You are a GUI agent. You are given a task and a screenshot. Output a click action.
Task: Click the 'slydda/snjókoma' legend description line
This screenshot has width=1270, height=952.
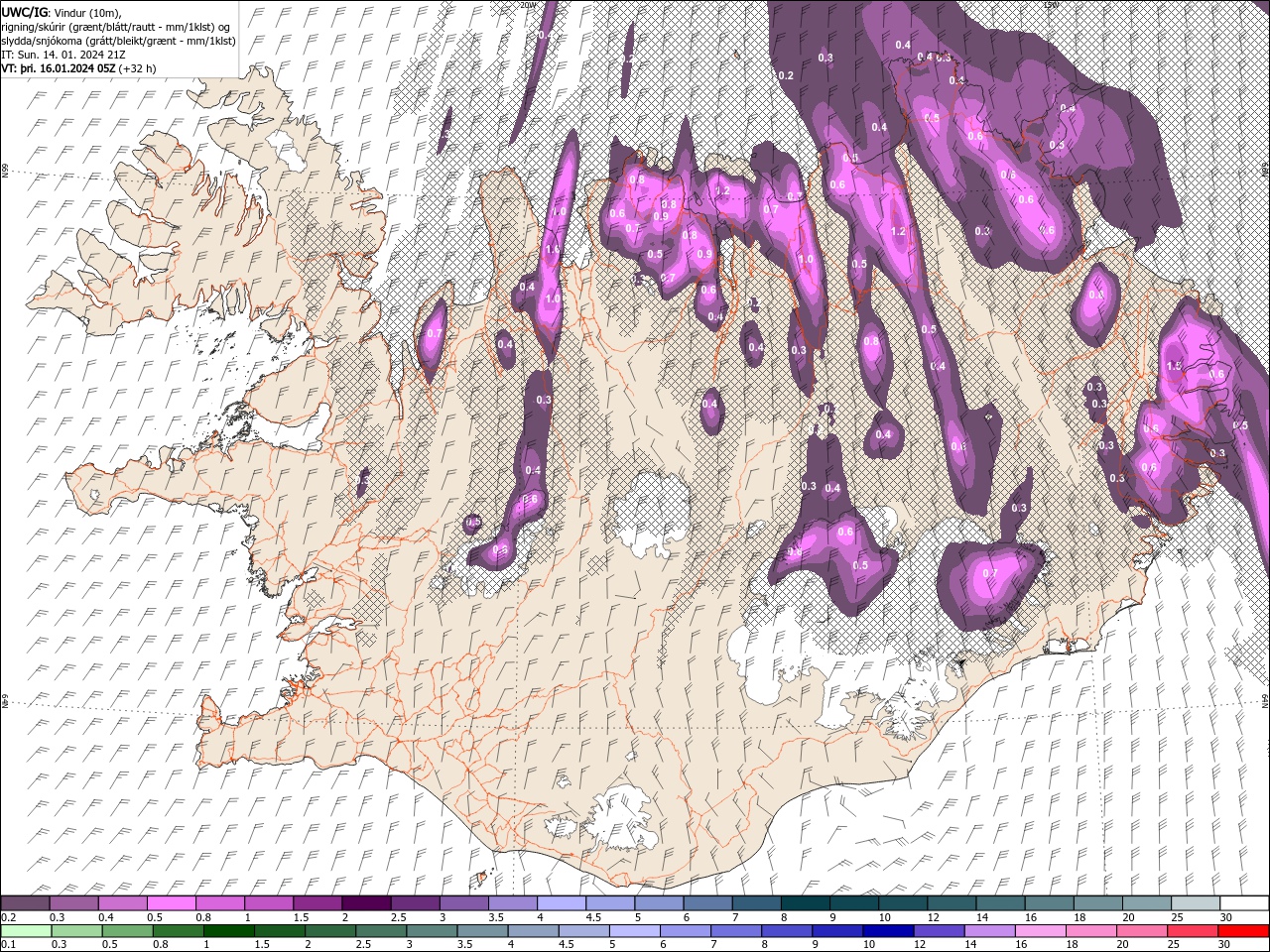[x=118, y=41]
